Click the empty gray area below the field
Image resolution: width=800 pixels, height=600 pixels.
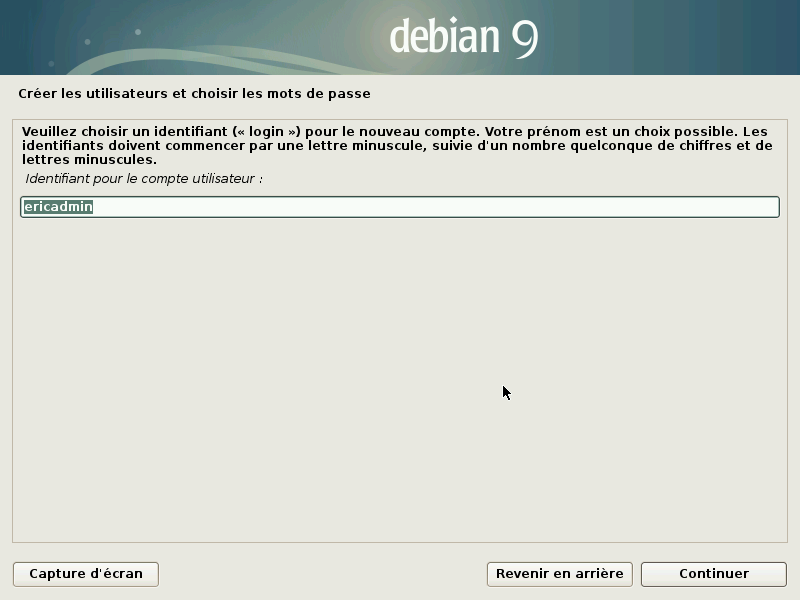pyautogui.click(x=400, y=380)
